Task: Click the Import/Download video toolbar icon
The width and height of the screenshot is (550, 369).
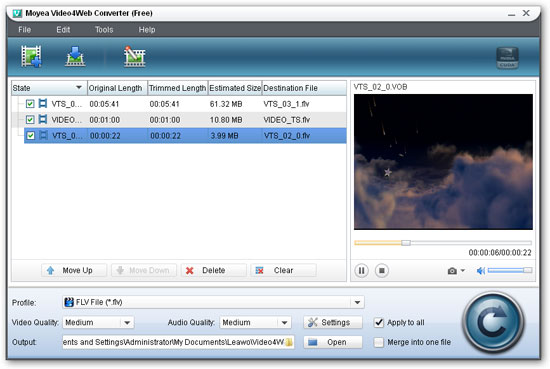Action: (x=75, y=56)
